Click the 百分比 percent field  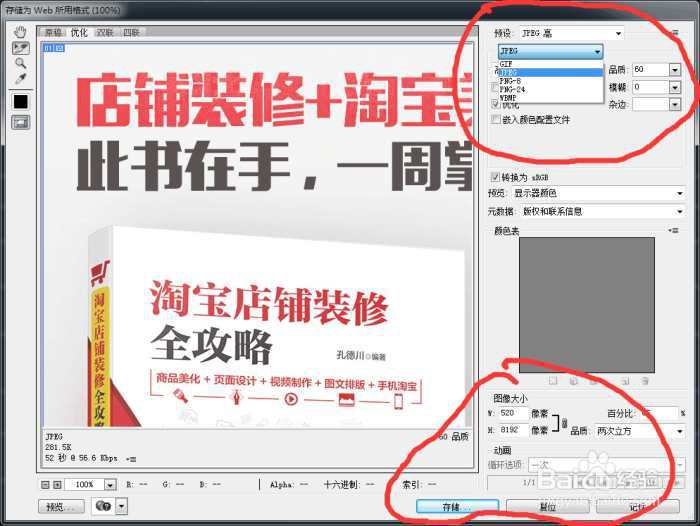(x=659, y=413)
